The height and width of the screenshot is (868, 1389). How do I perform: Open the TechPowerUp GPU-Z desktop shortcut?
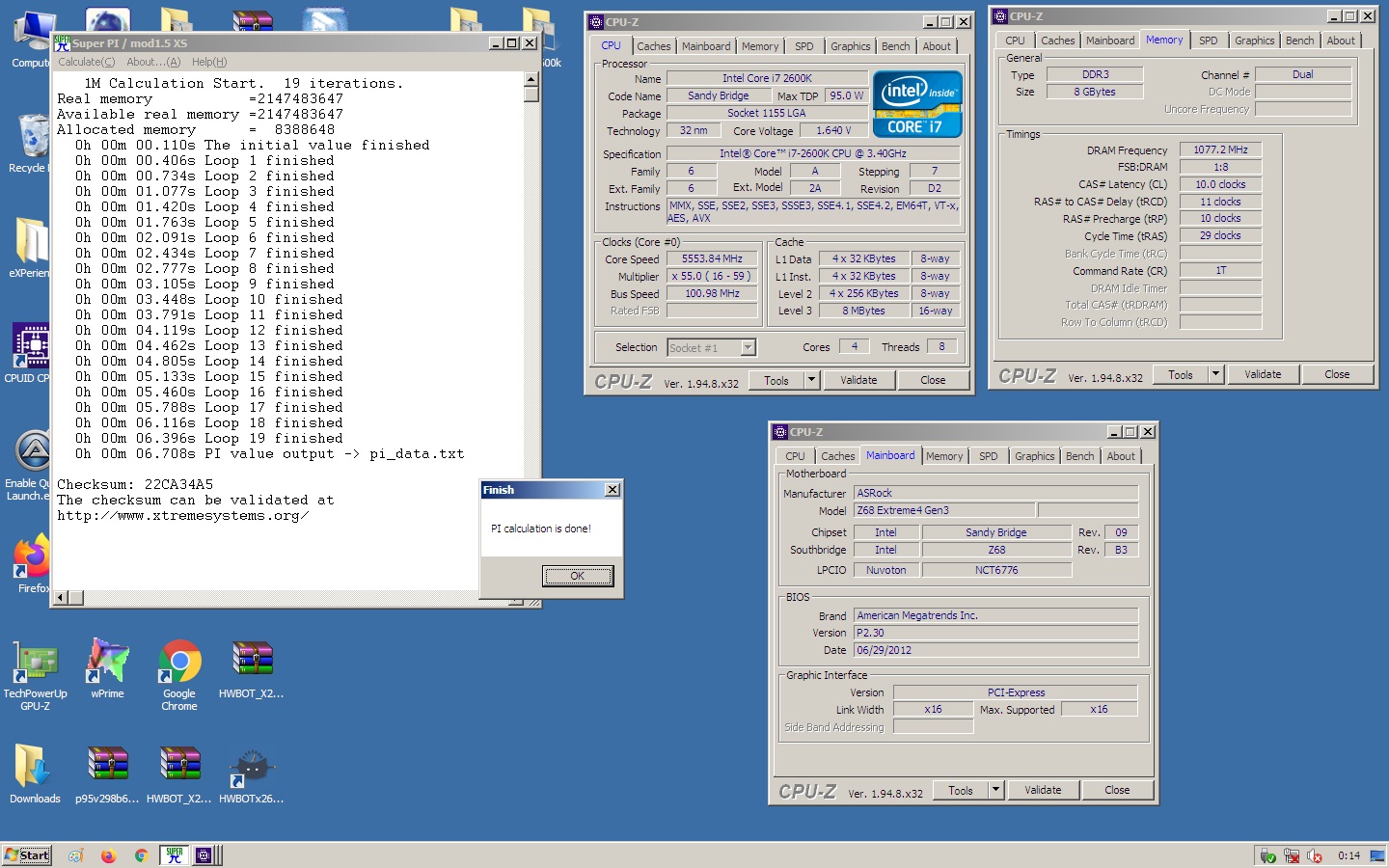pos(35,675)
